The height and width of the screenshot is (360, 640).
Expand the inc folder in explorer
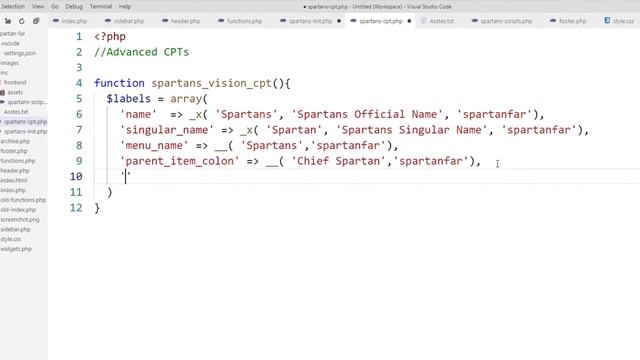(4, 73)
